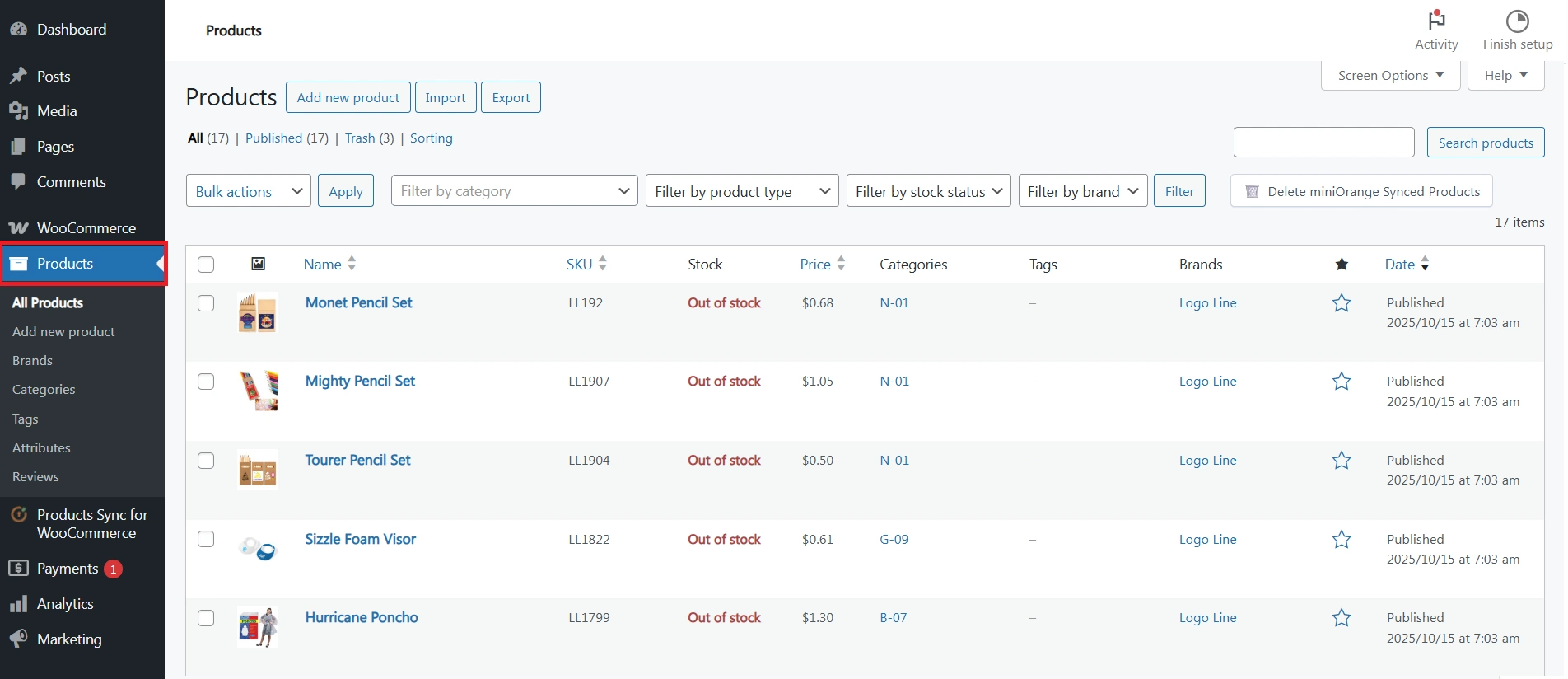Select the Sizzle Foam Visor checkbox

(206, 539)
